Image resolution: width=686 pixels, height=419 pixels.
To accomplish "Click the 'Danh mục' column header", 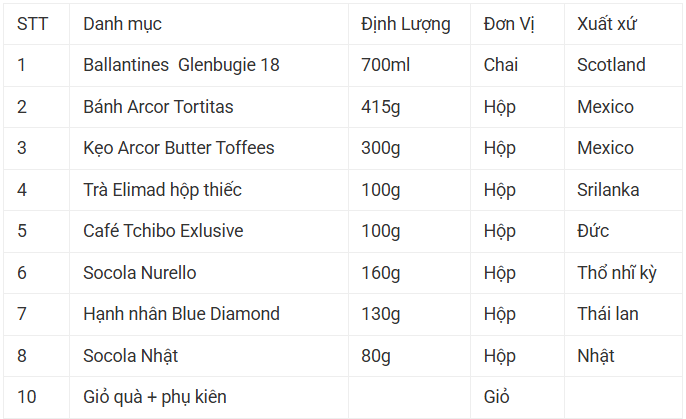I will (x=122, y=24).
